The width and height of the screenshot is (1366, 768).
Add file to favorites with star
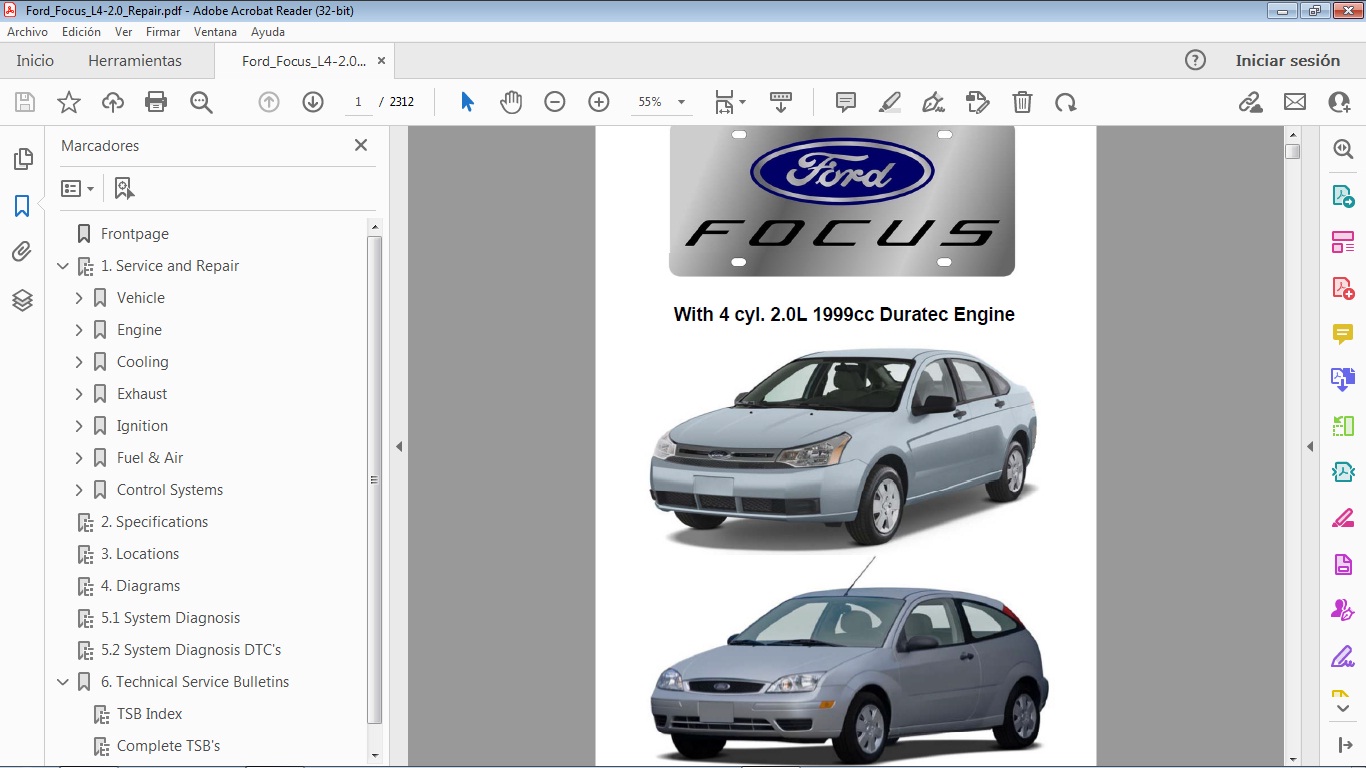68,101
